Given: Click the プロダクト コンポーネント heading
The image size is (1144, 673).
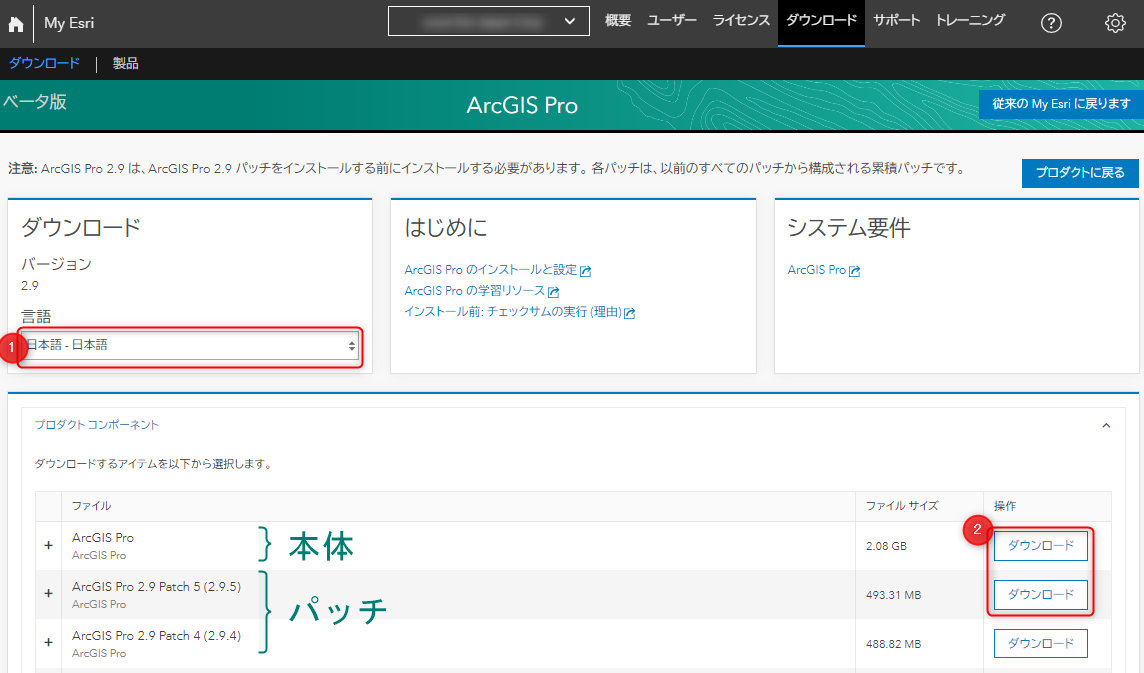Looking at the screenshot, I should (96, 425).
